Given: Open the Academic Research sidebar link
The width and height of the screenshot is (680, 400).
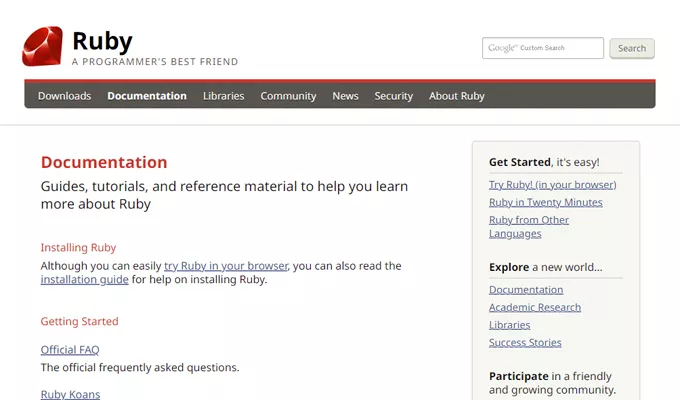Looking at the screenshot, I should (x=535, y=307).
